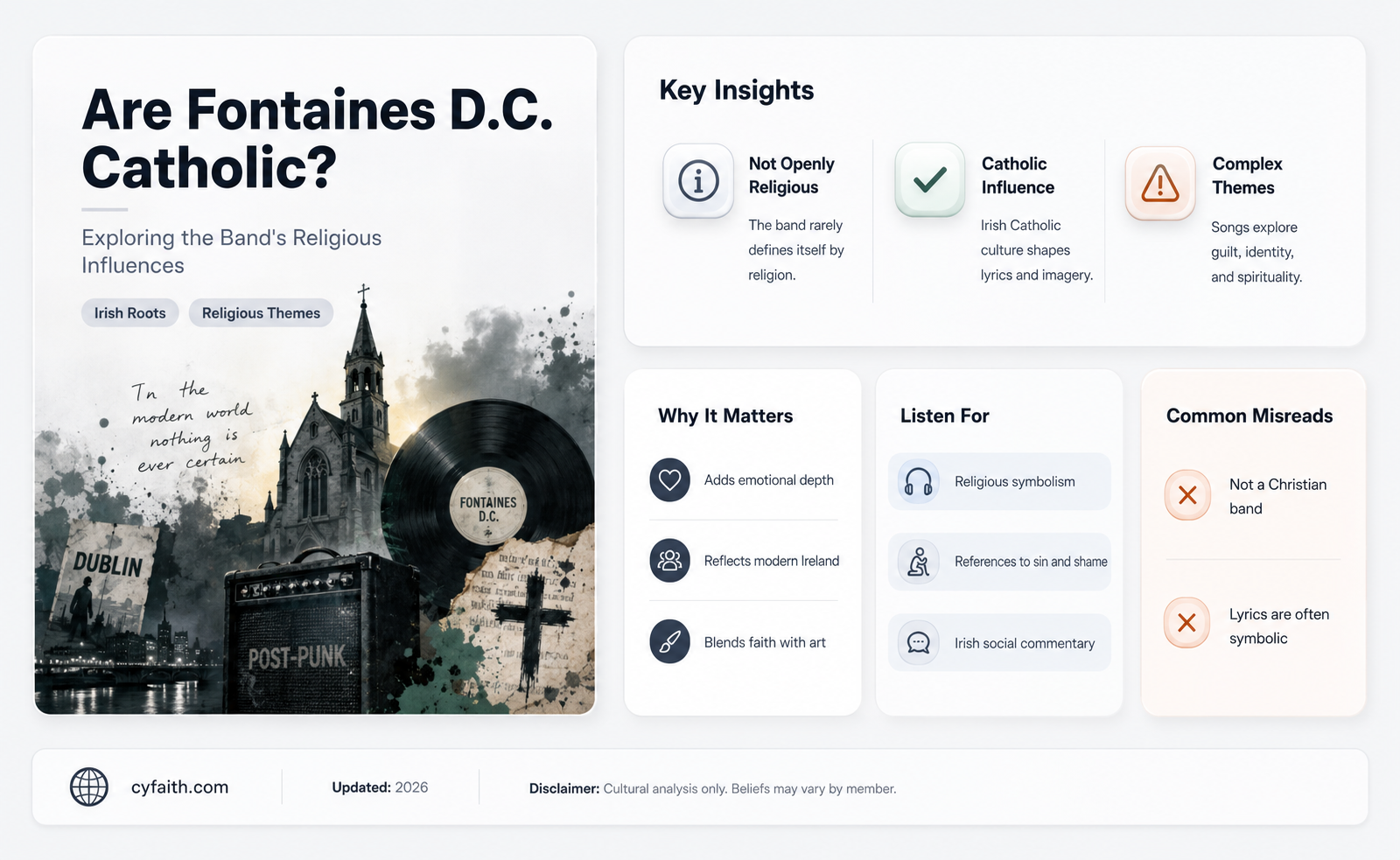Click the Adds emotional depth text

pyautogui.click(x=769, y=480)
